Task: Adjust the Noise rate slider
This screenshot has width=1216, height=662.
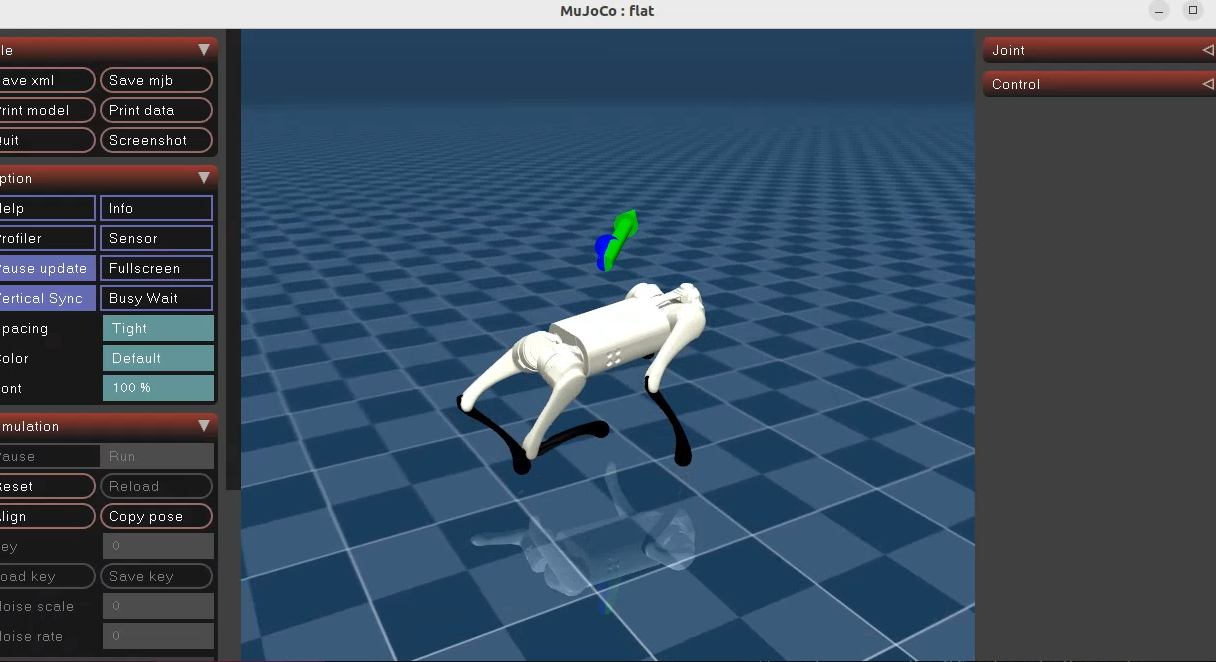Action: point(158,636)
